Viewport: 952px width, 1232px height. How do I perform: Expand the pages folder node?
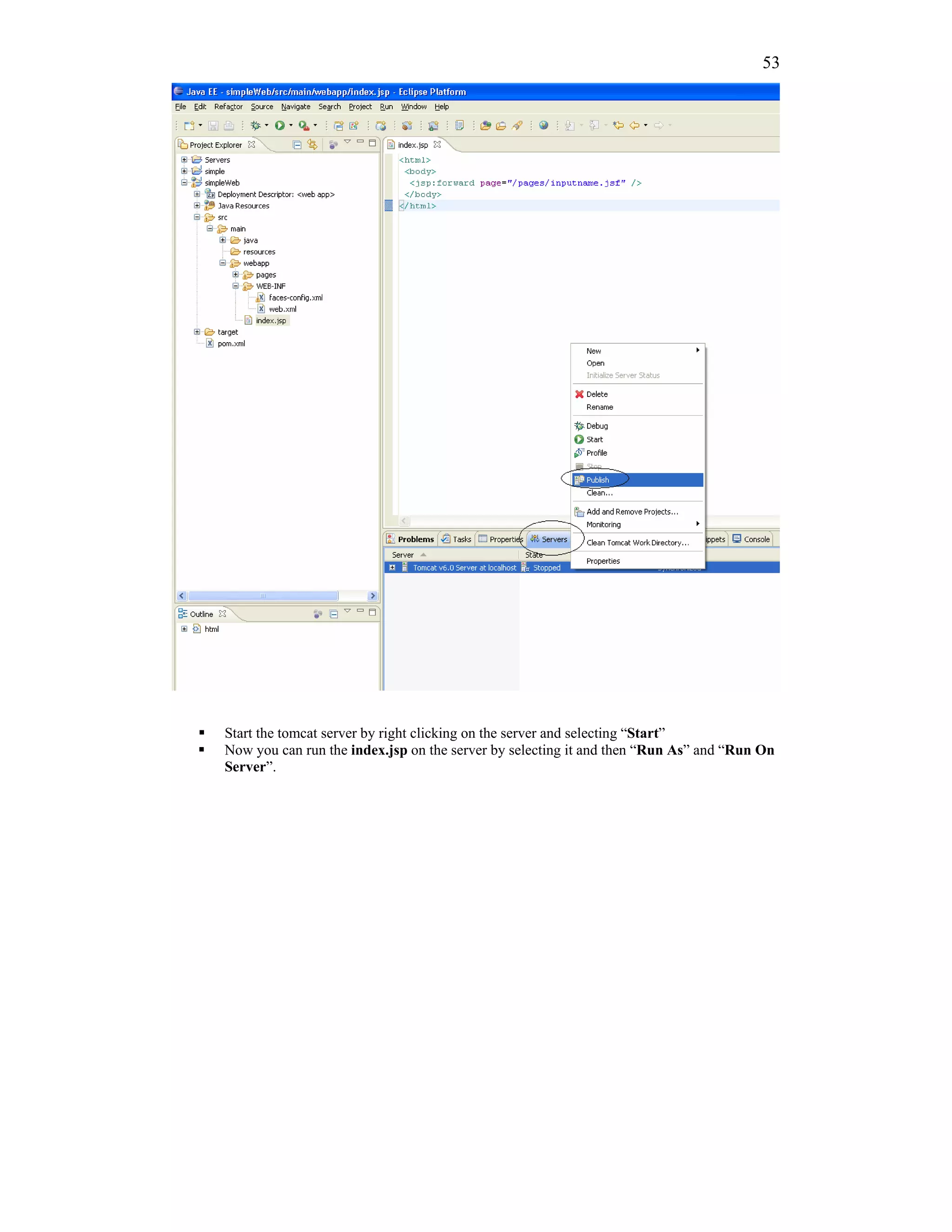coord(235,274)
